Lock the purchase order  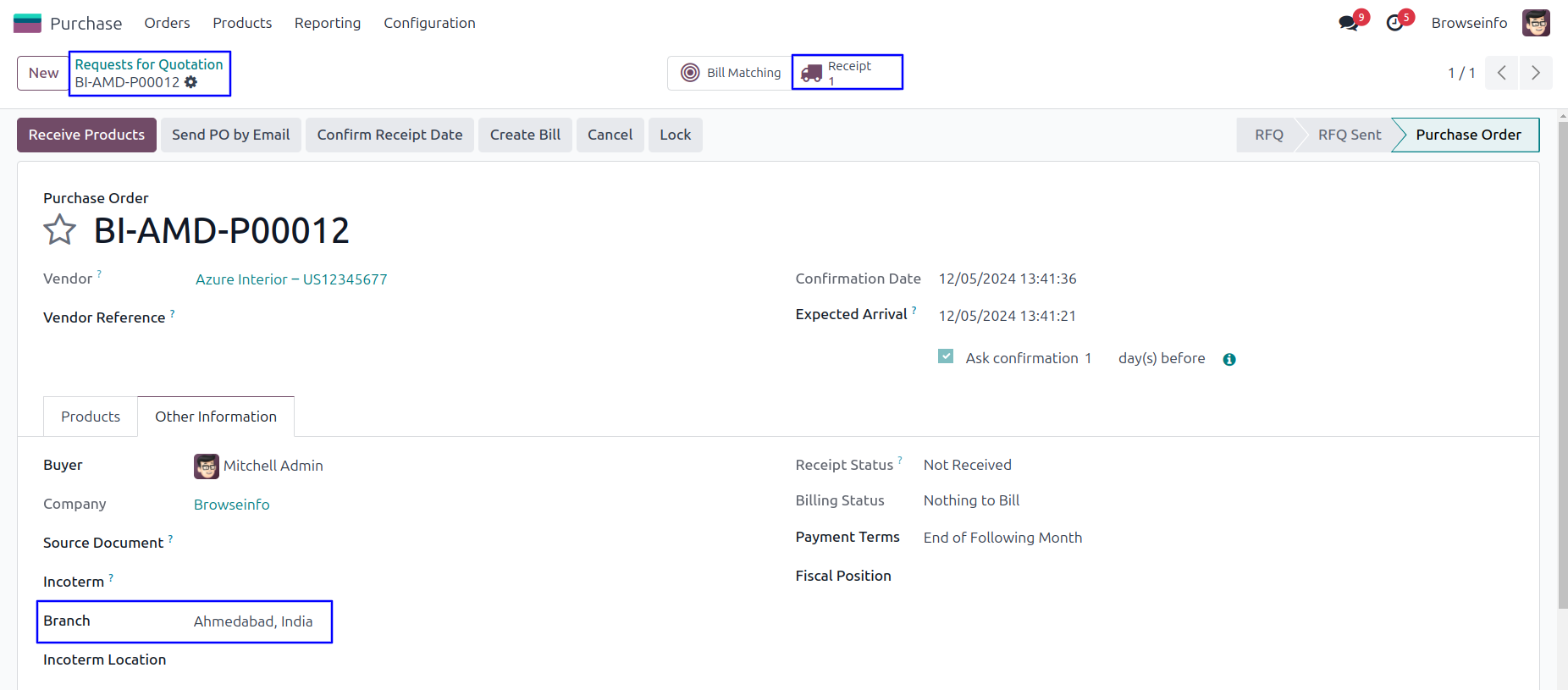(x=675, y=135)
